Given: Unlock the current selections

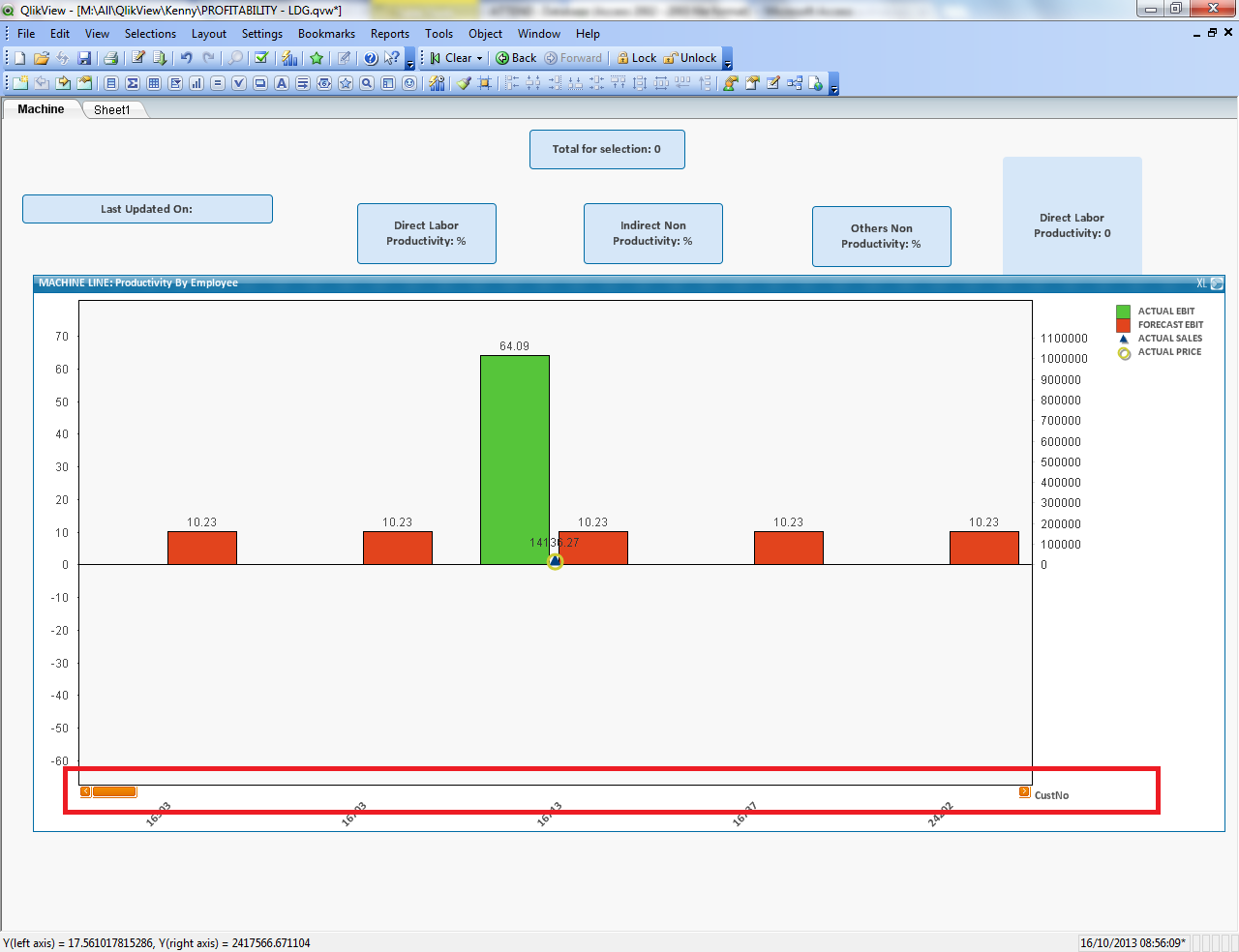Looking at the screenshot, I should point(690,58).
